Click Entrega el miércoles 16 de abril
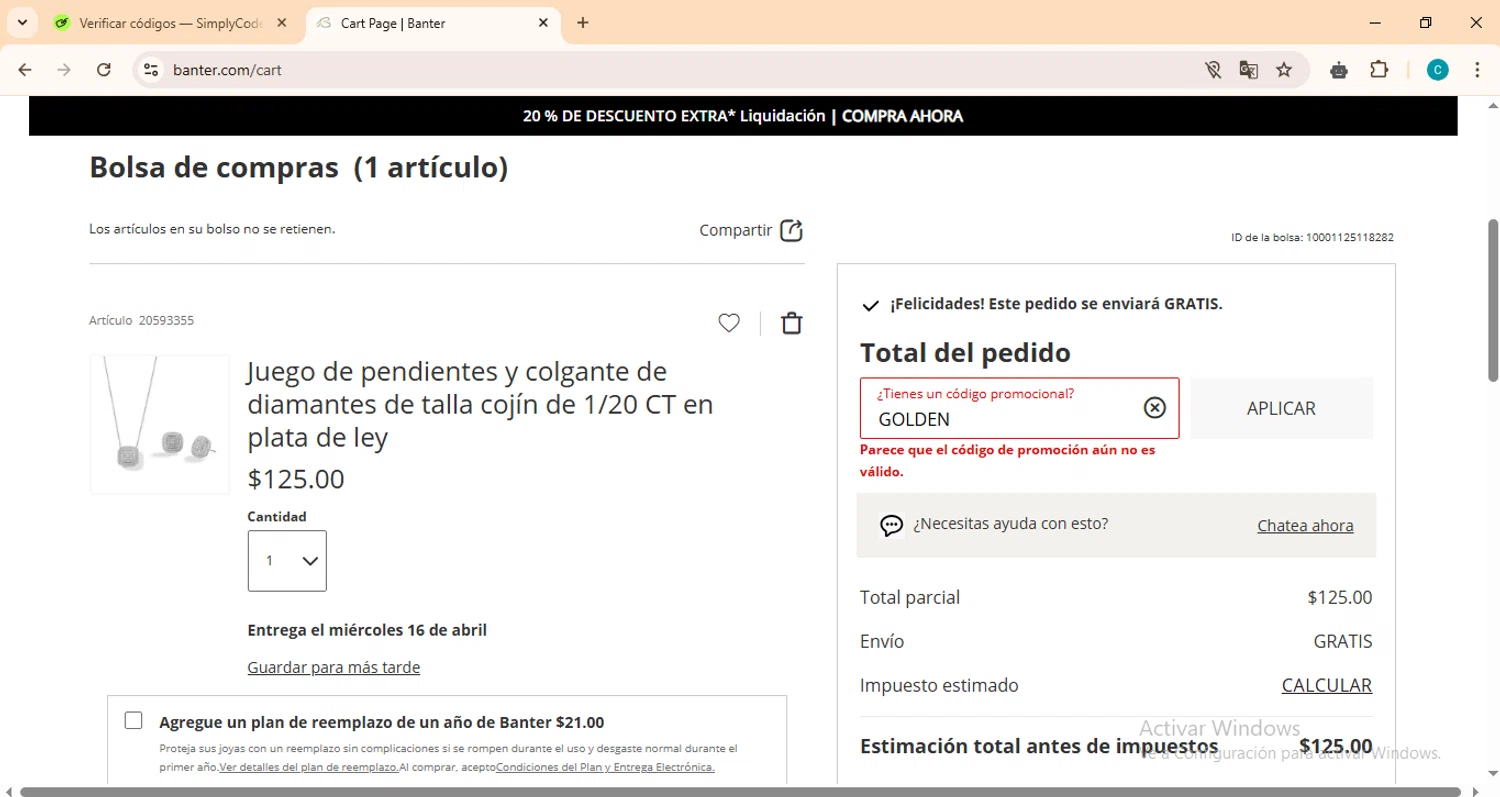Viewport: 1500px width, 797px height. click(x=367, y=630)
